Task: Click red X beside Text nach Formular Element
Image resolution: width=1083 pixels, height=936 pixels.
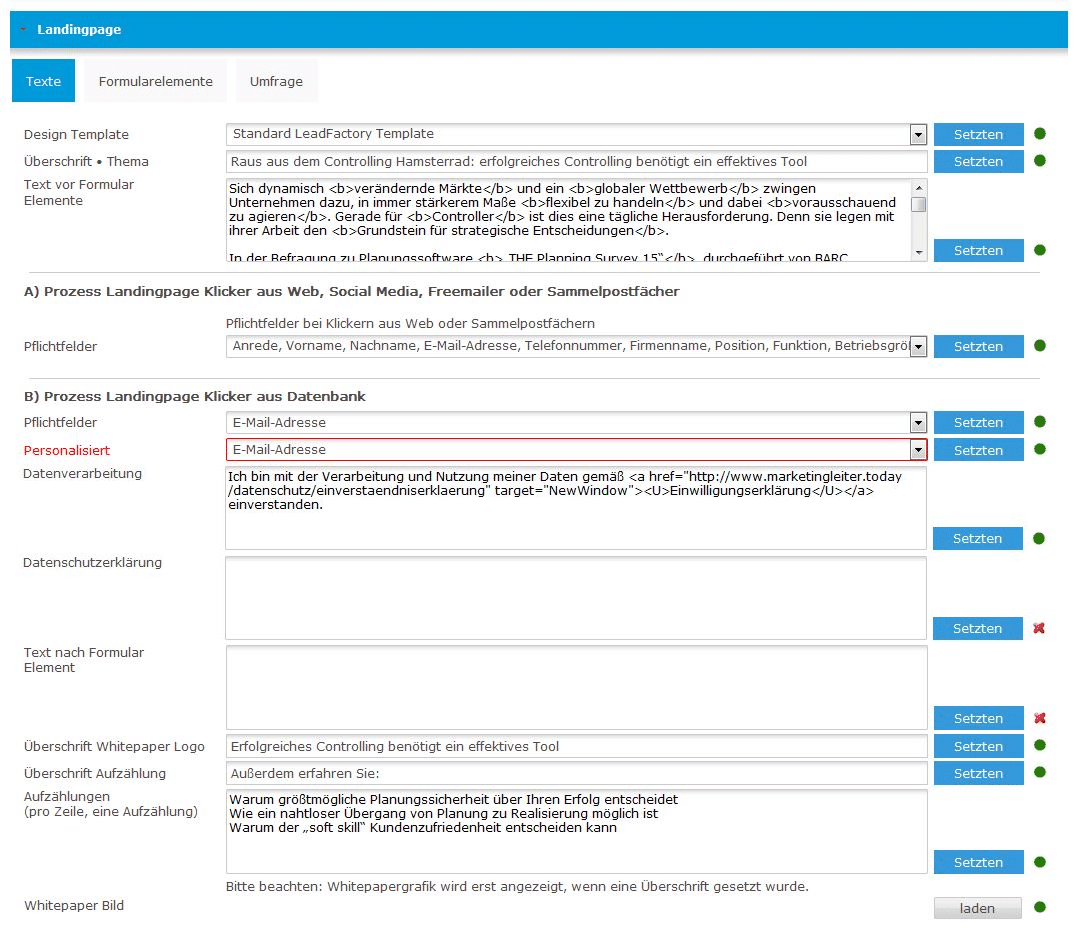Action: [1039, 718]
